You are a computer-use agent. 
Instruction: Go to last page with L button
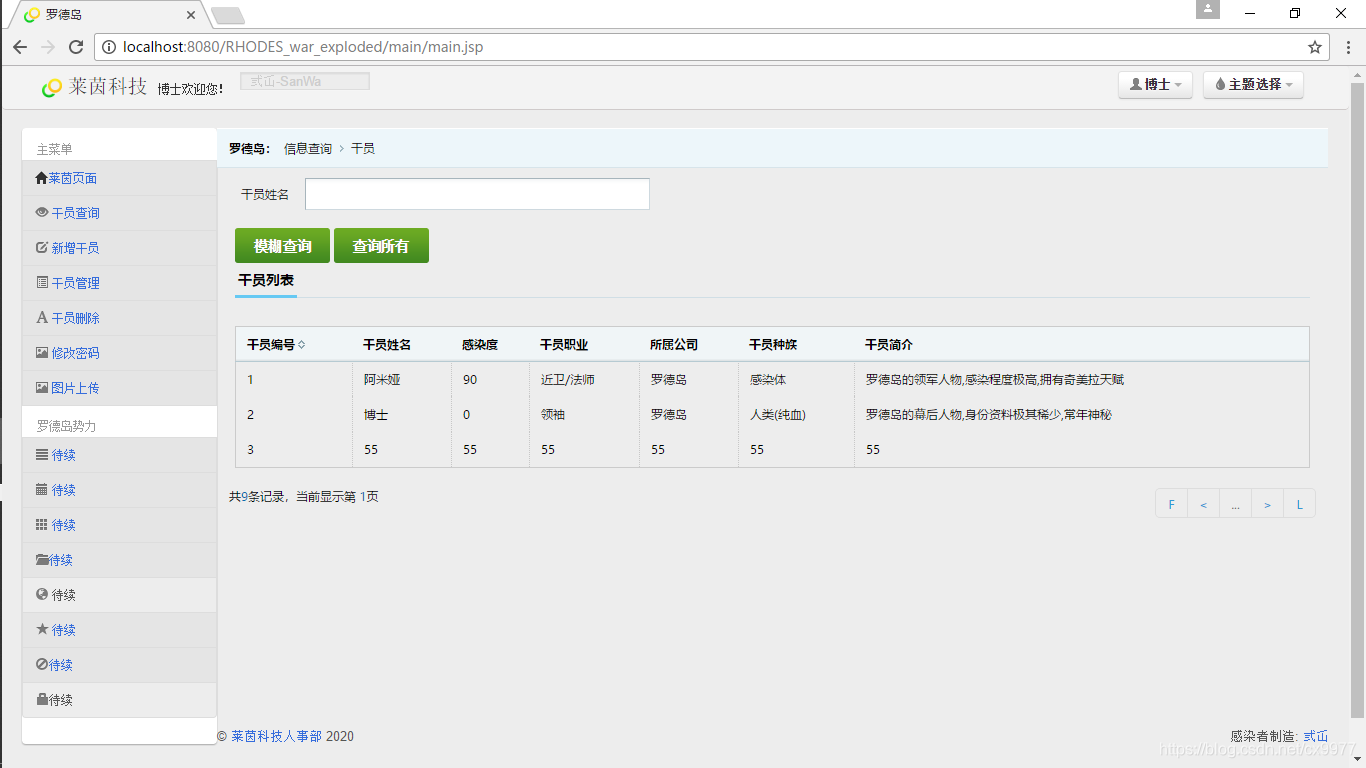1299,504
